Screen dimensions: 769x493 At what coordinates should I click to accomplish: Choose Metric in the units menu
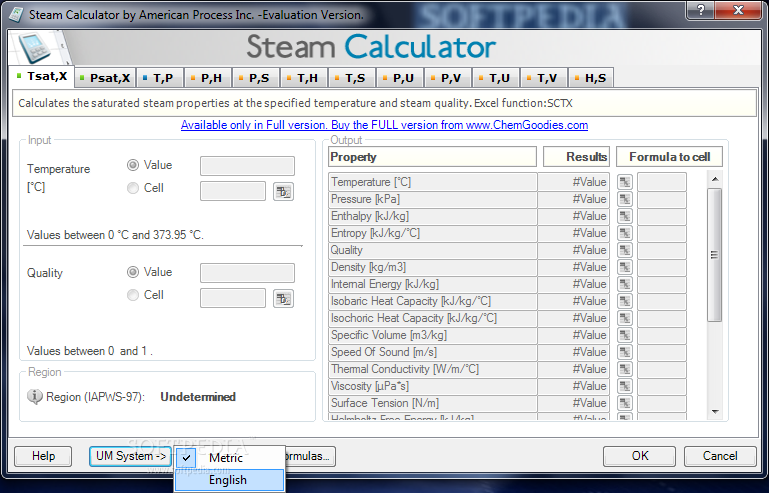click(230, 458)
